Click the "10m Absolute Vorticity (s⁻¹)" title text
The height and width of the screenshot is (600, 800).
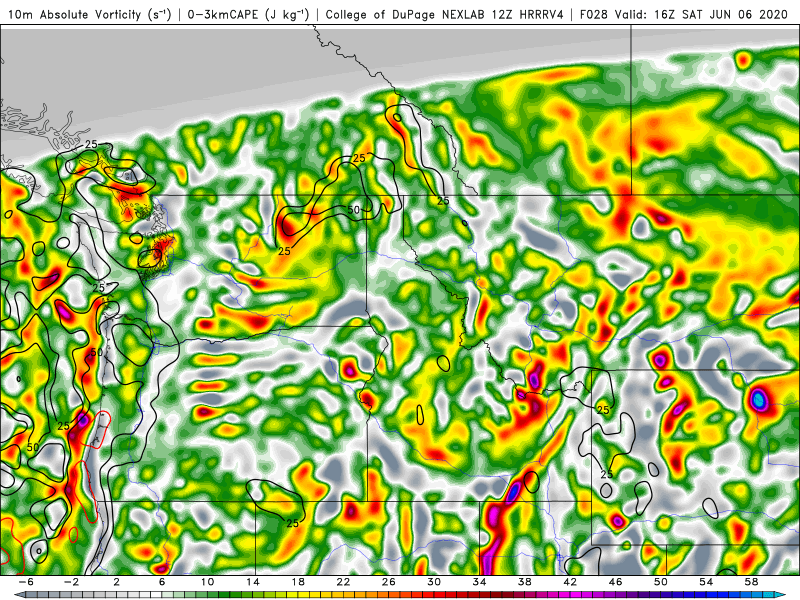point(90,14)
